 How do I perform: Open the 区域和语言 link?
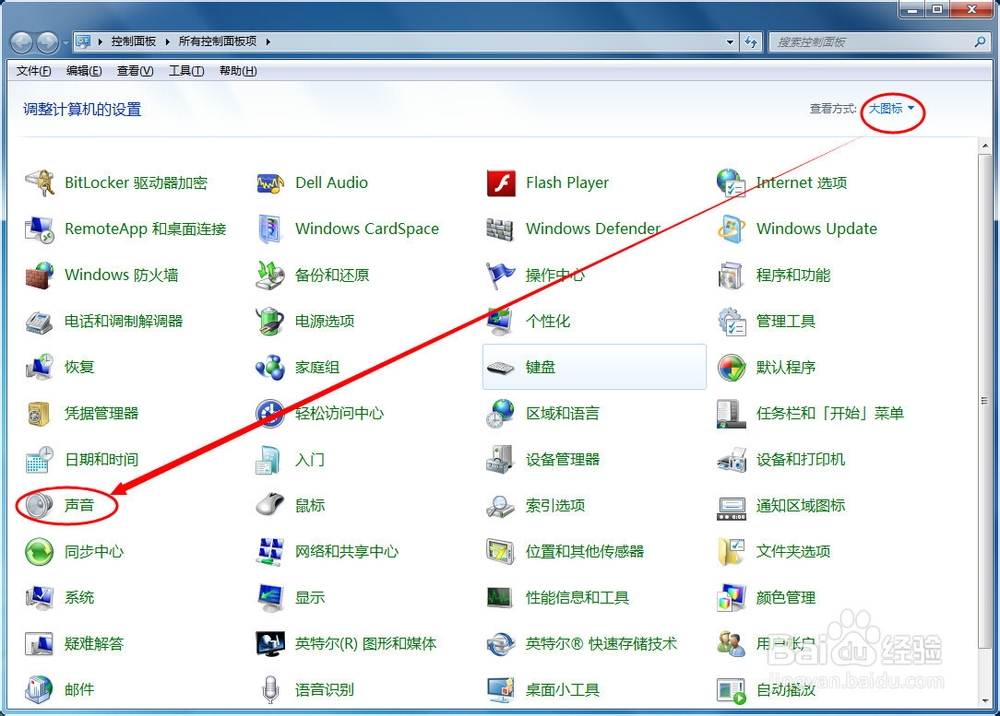562,414
